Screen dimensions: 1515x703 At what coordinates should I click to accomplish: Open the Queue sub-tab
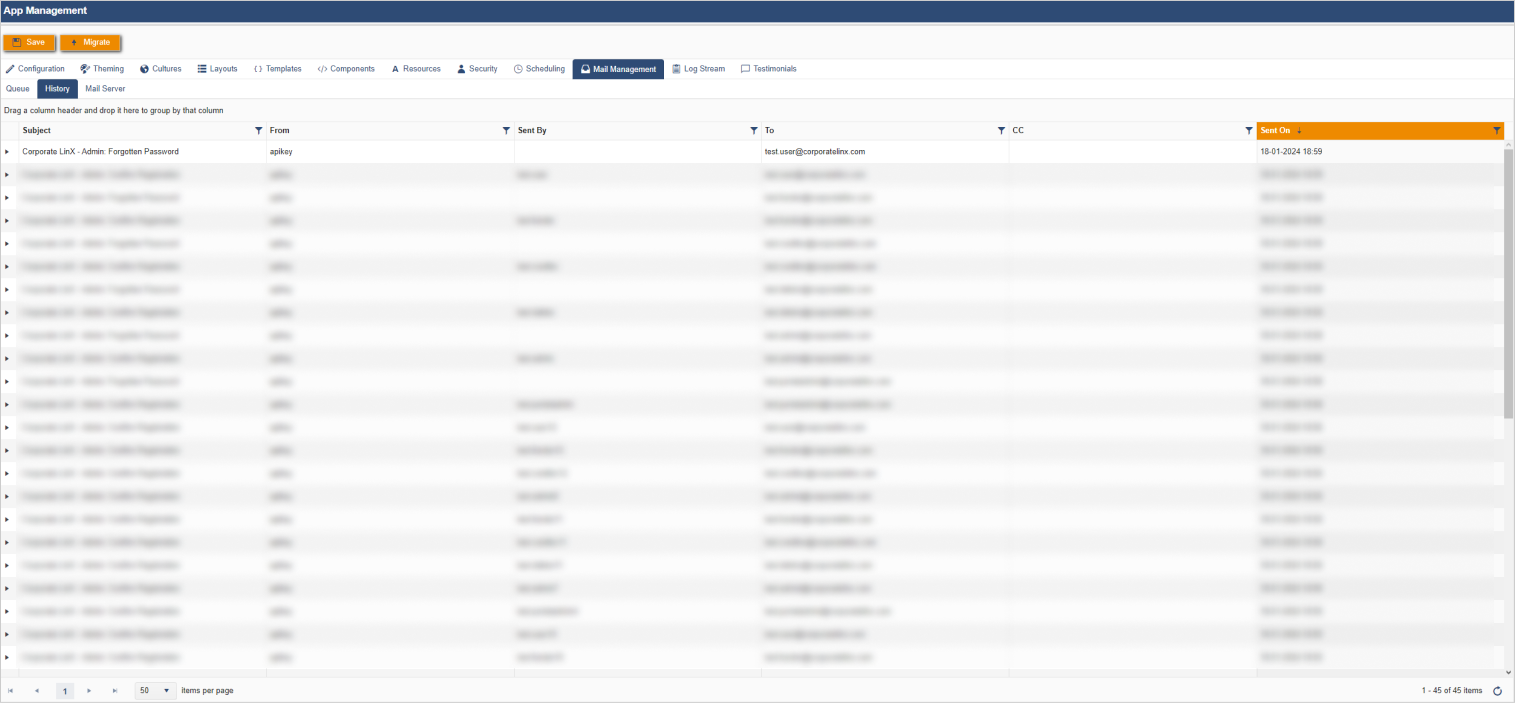click(x=18, y=89)
